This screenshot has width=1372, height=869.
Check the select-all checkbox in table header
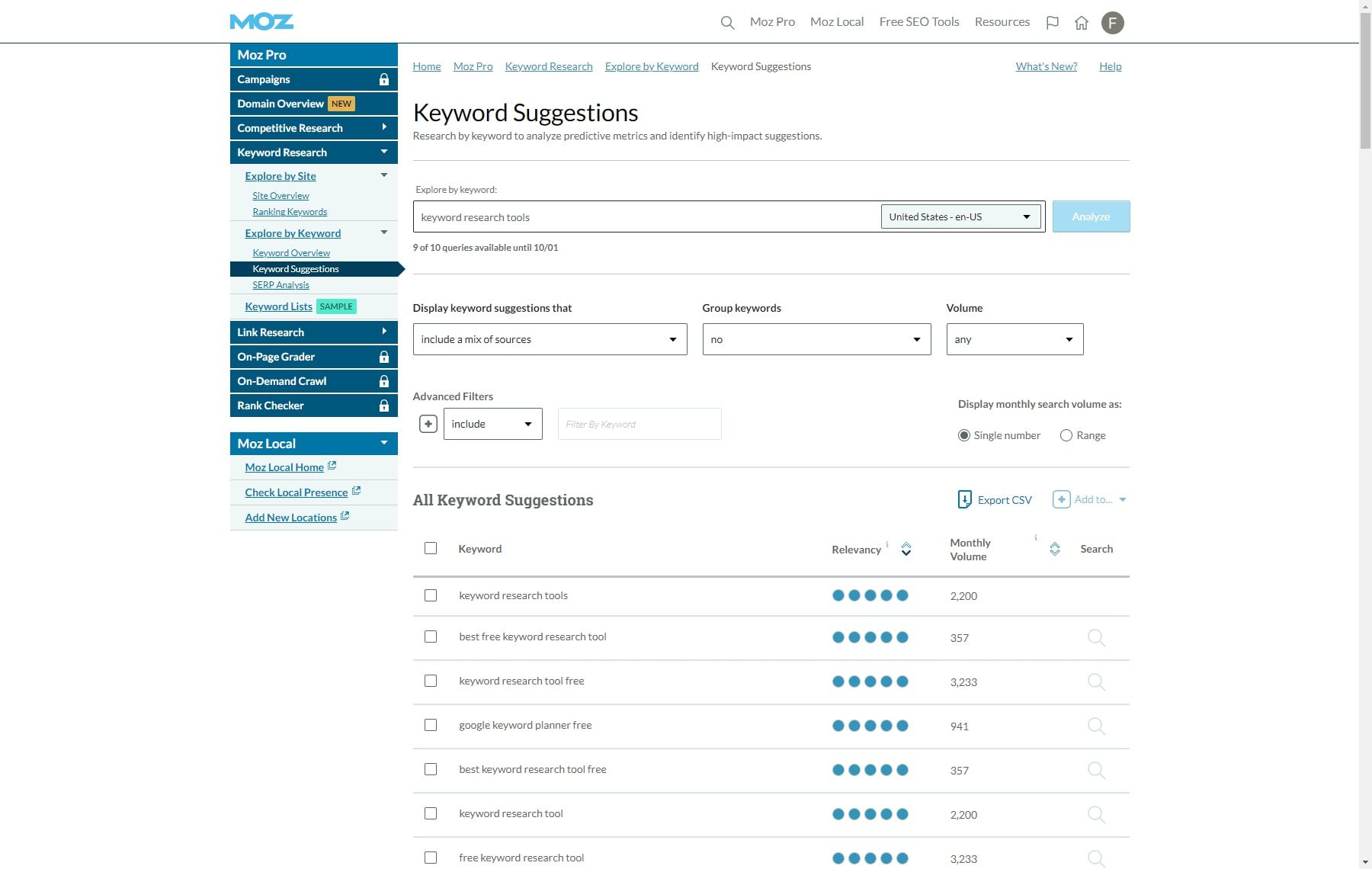coord(431,548)
